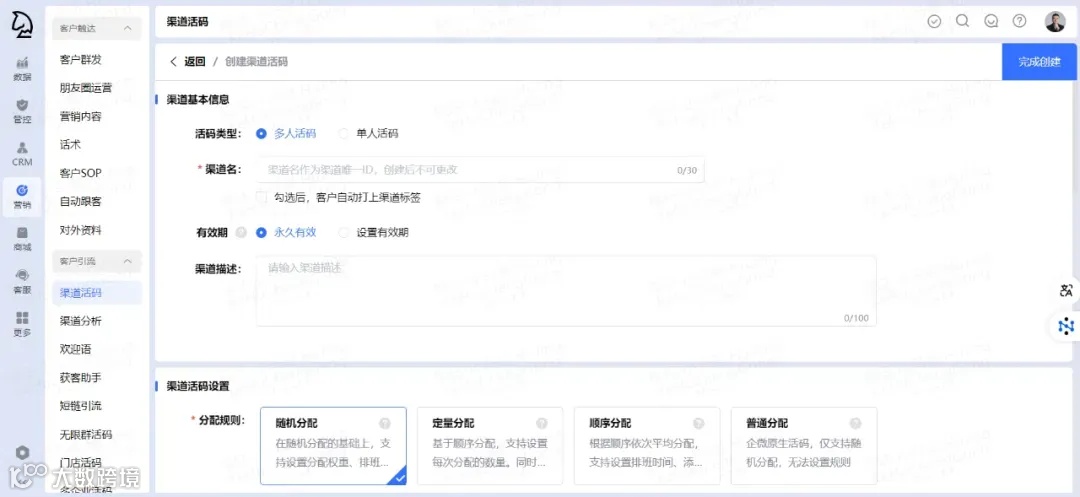Select 永久有效 validity option
This screenshot has height=497, width=1080.
pyautogui.click(x=261, y=233)
